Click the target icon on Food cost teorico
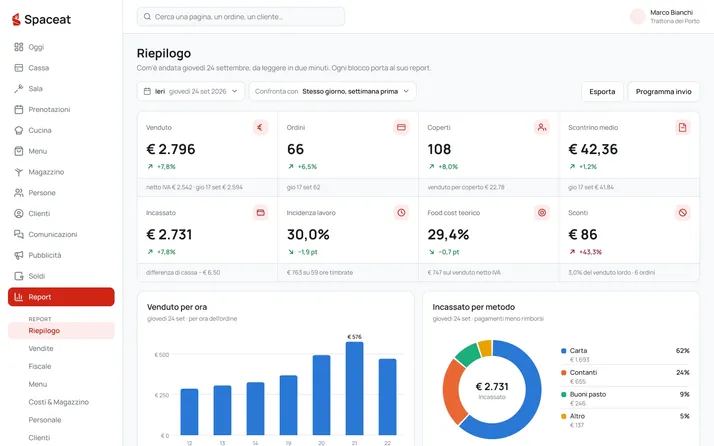 [542, 213]
